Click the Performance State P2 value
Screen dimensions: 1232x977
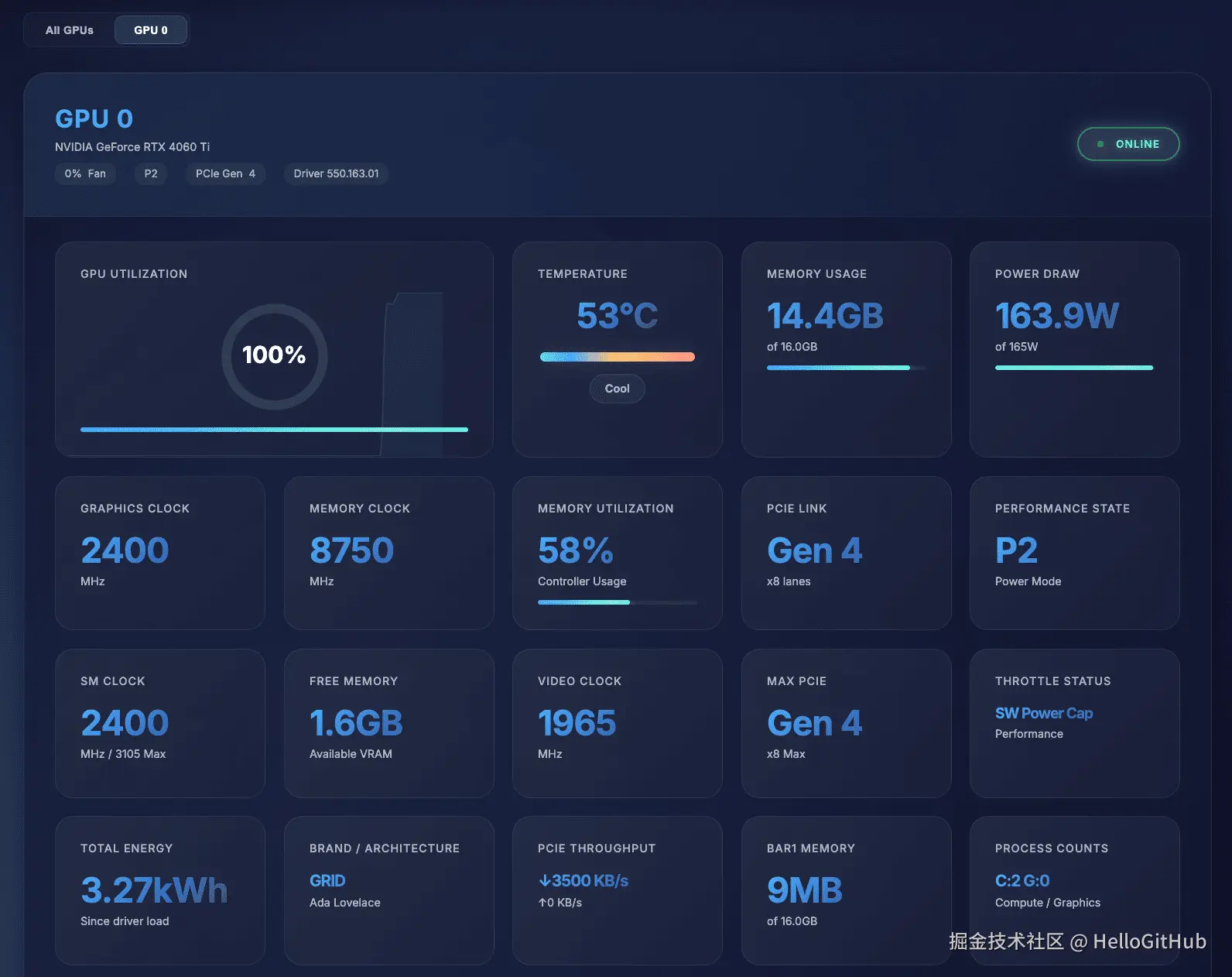coord(1016,550)
